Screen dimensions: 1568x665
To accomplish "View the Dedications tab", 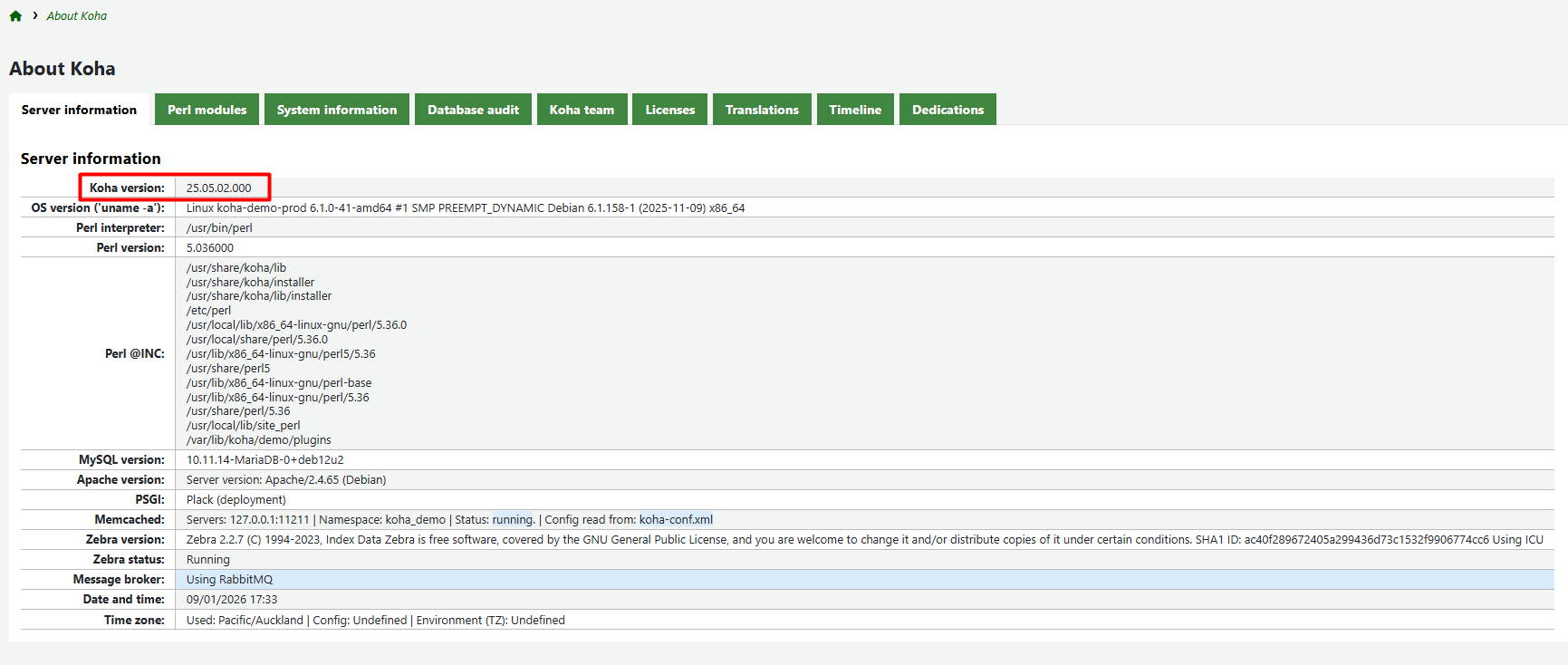I will 948,110.
